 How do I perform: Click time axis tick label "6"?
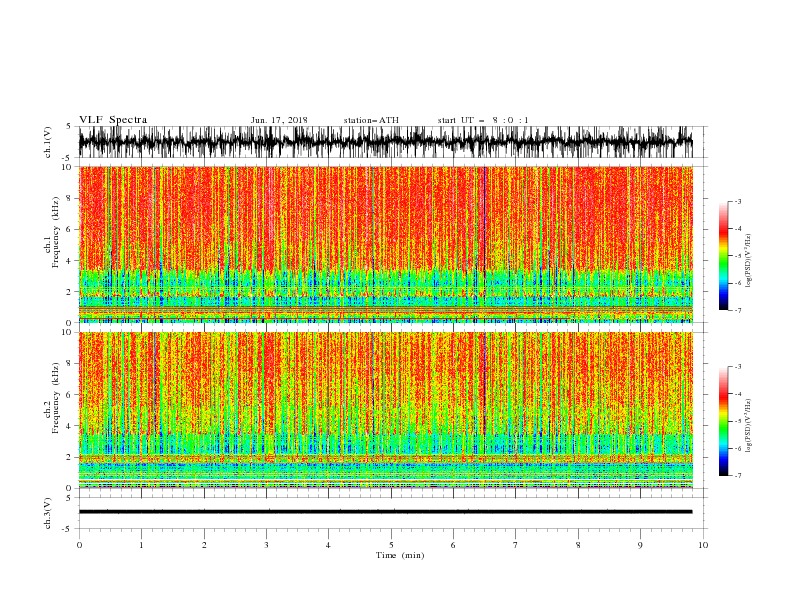pyautogui.click(x=453, y=545)
